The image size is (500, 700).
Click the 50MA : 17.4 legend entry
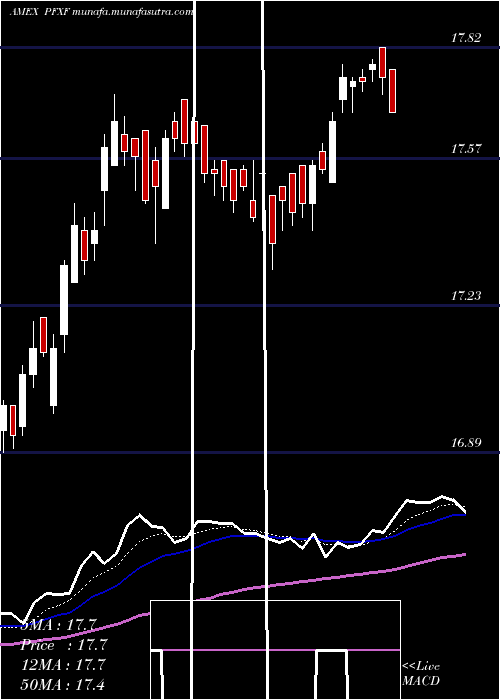click(63, 684)
